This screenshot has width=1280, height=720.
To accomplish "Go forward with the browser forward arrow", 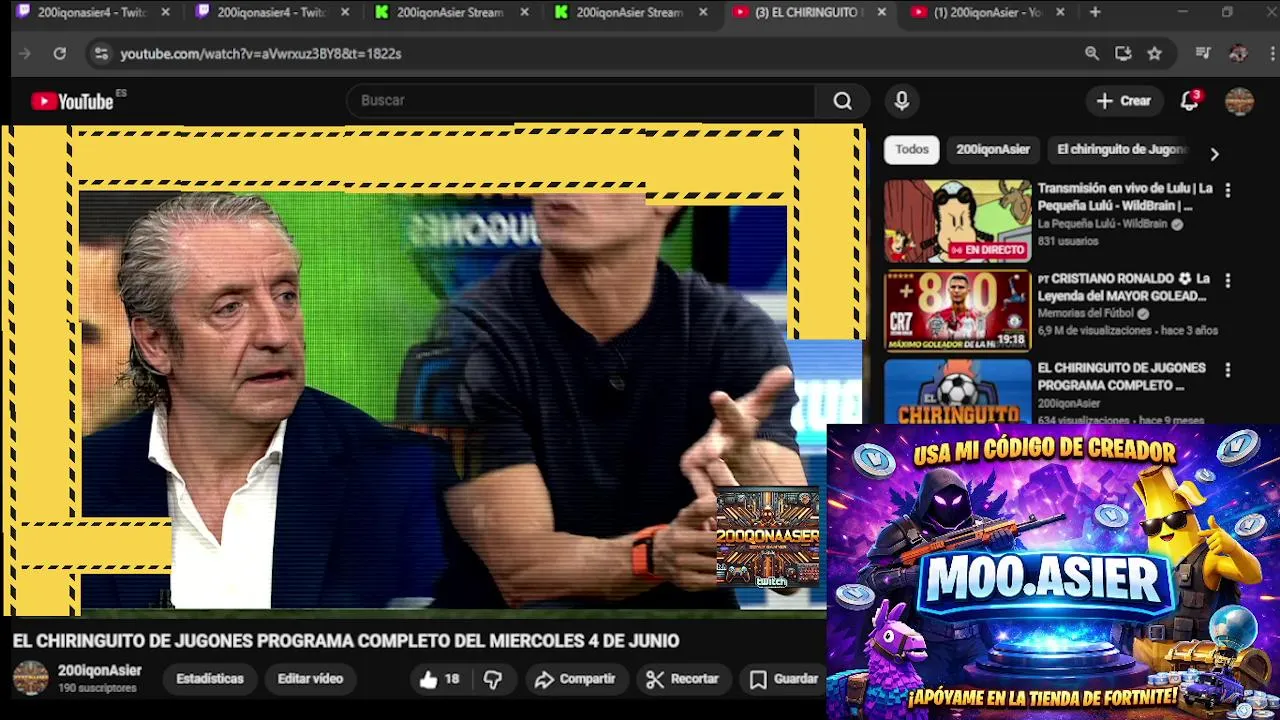I will pyautogui.click(x=25, y=53).
